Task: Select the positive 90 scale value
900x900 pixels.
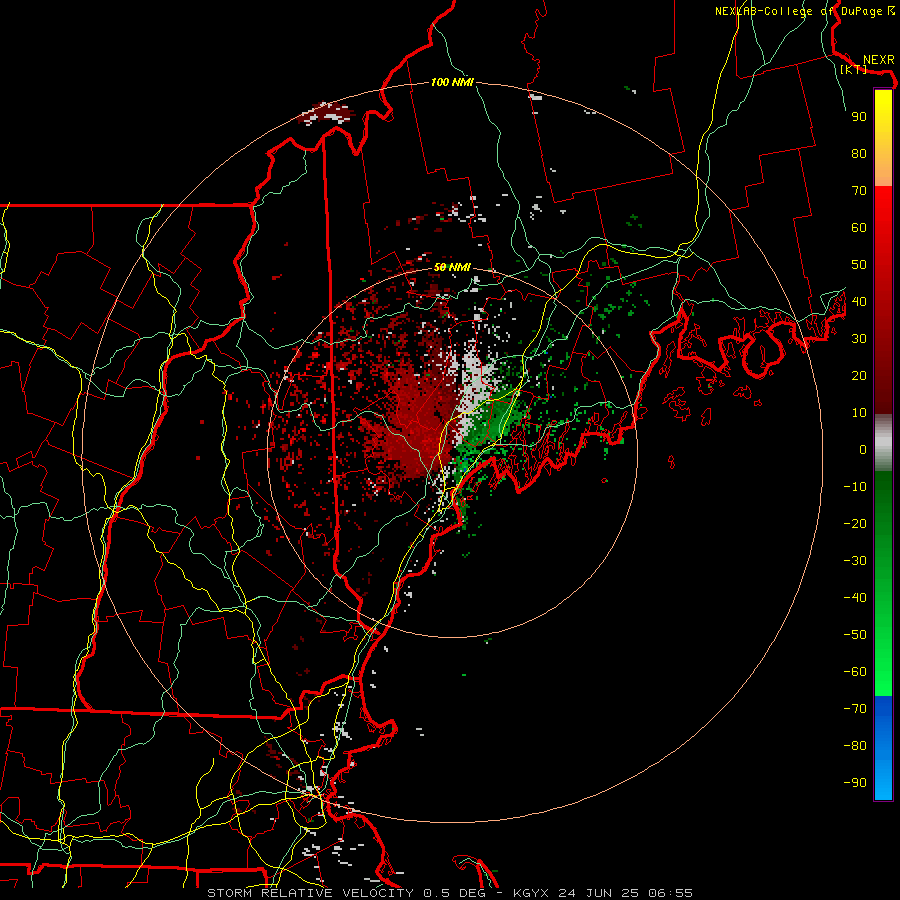Action: coord(859,117)
